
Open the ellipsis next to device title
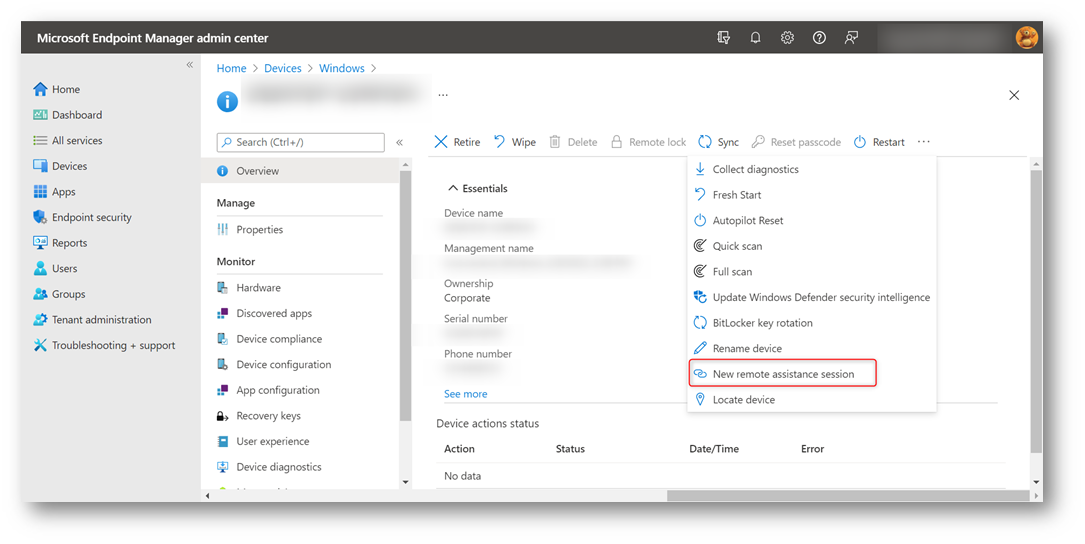tap(443, 95)
